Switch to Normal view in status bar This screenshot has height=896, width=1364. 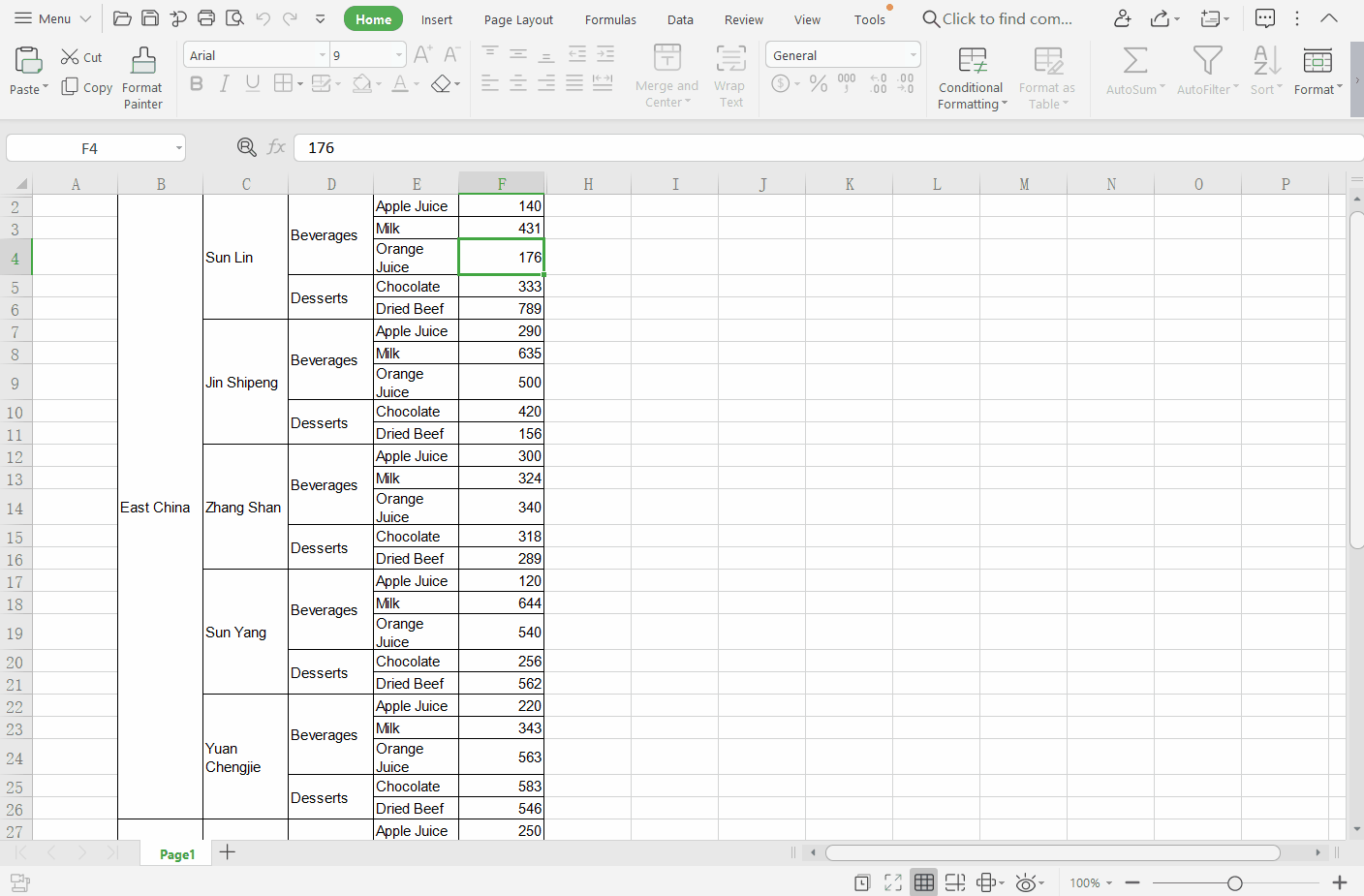[x=924, y=882]
